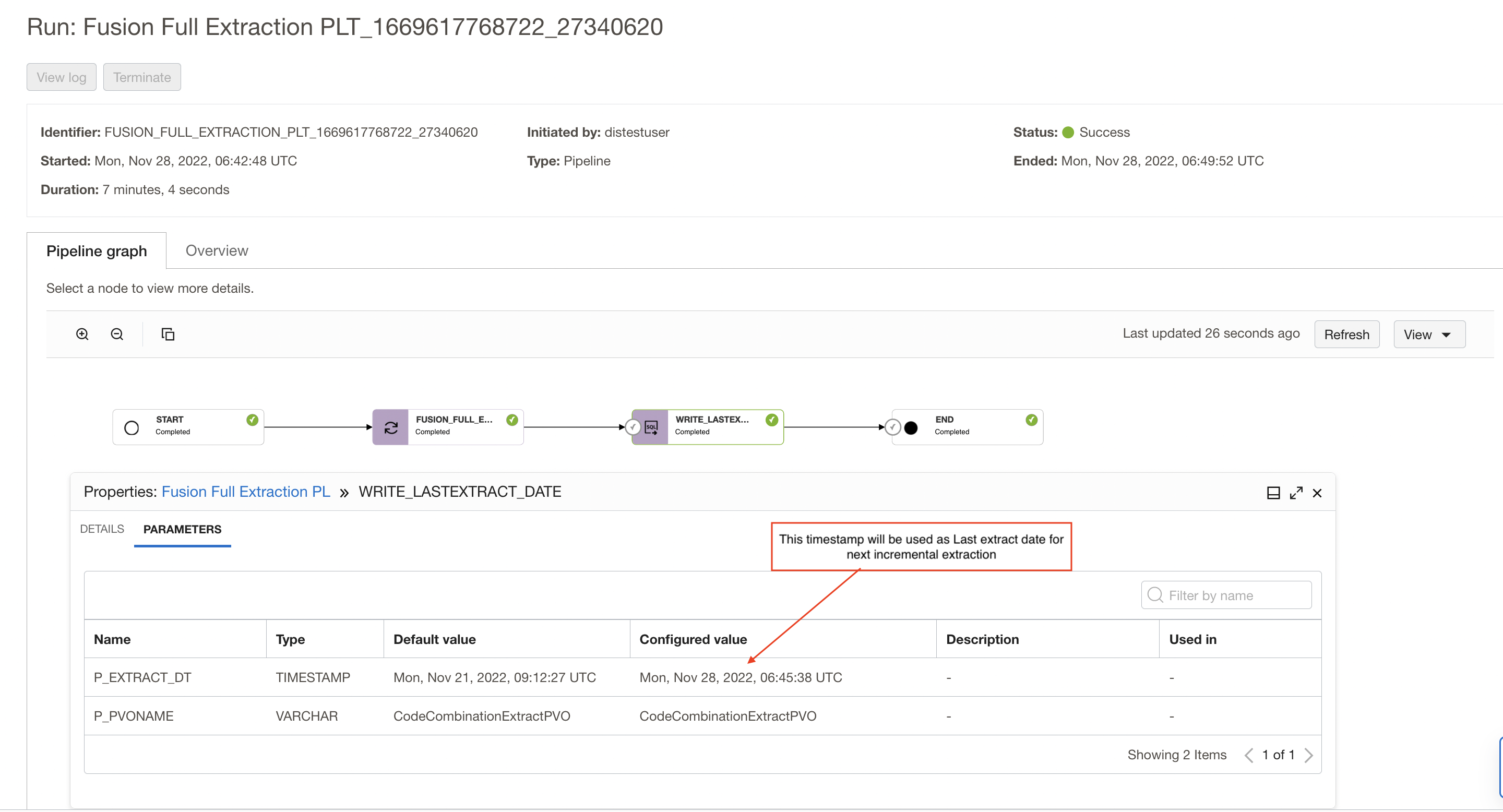Click the green status dot next to Success

click(1068, 133)
